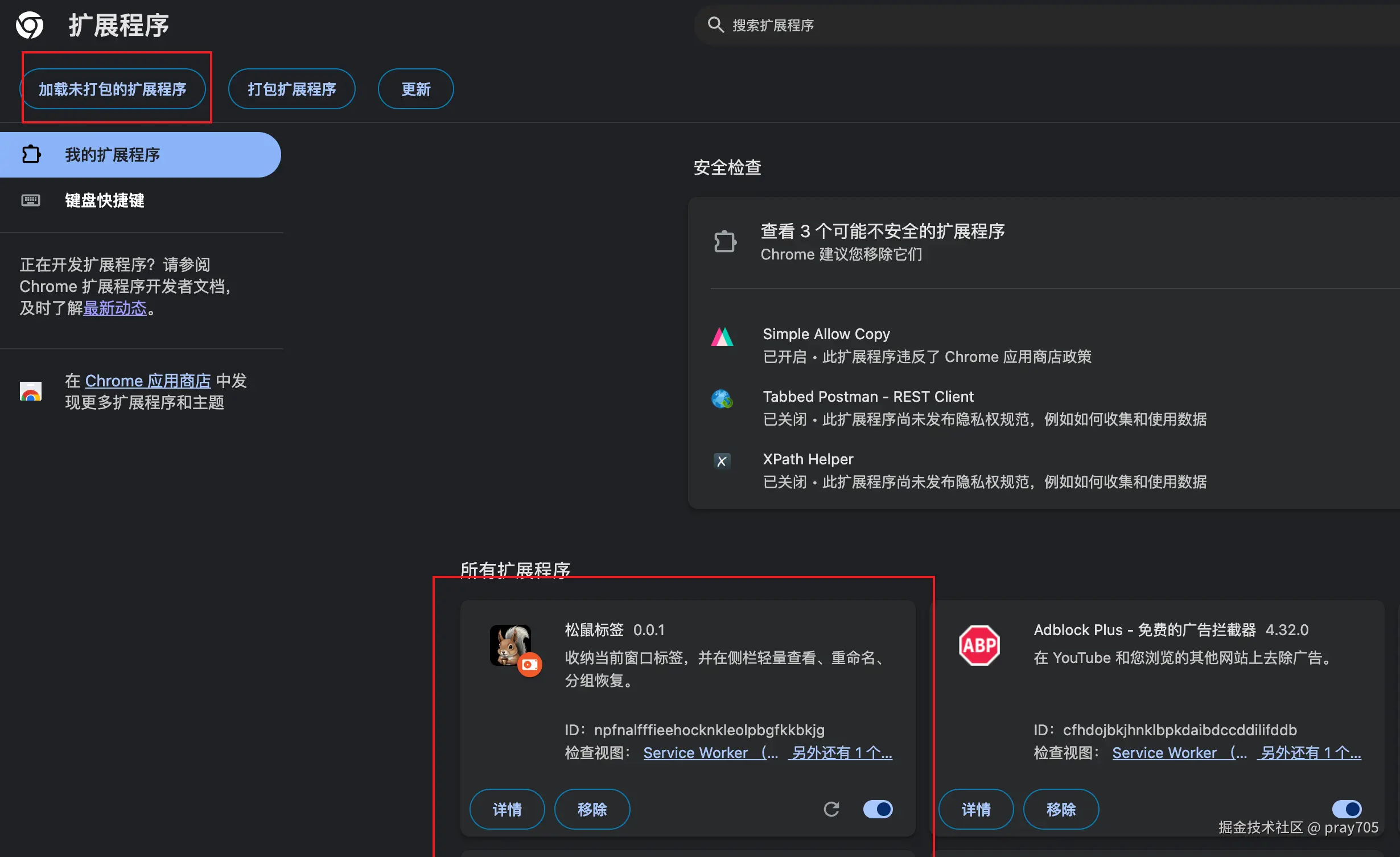Click the 松鼠标签 squirrel extension icon

pos(510,645)
